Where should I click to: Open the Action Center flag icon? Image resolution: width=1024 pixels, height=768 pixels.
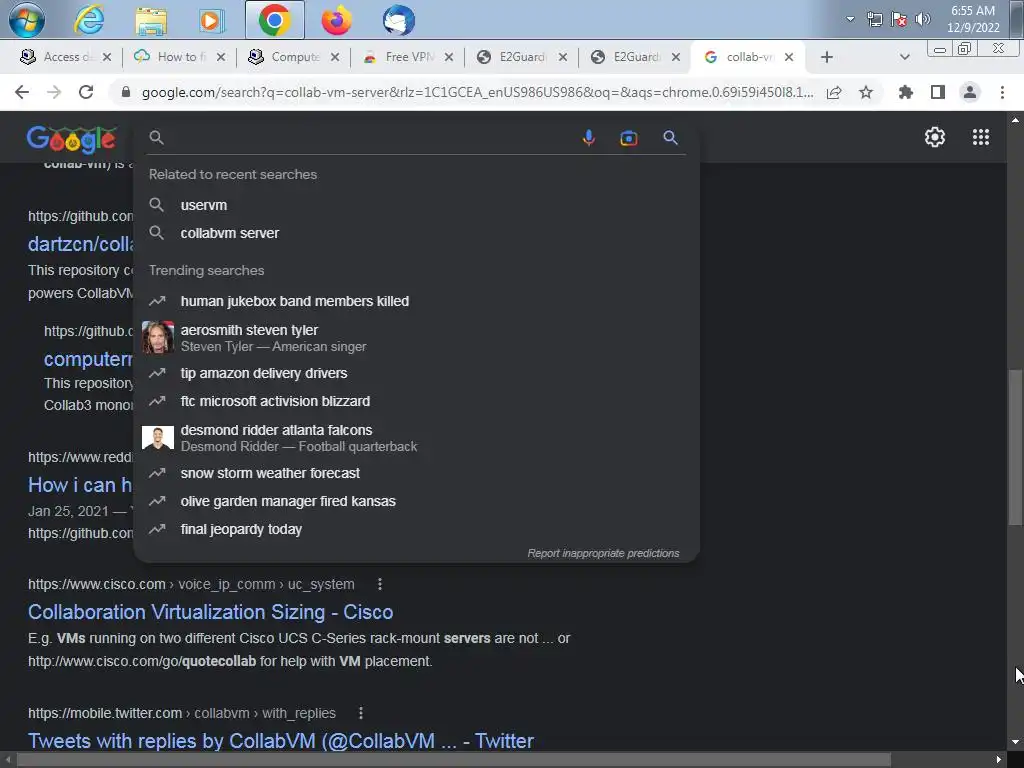[899, 19]
